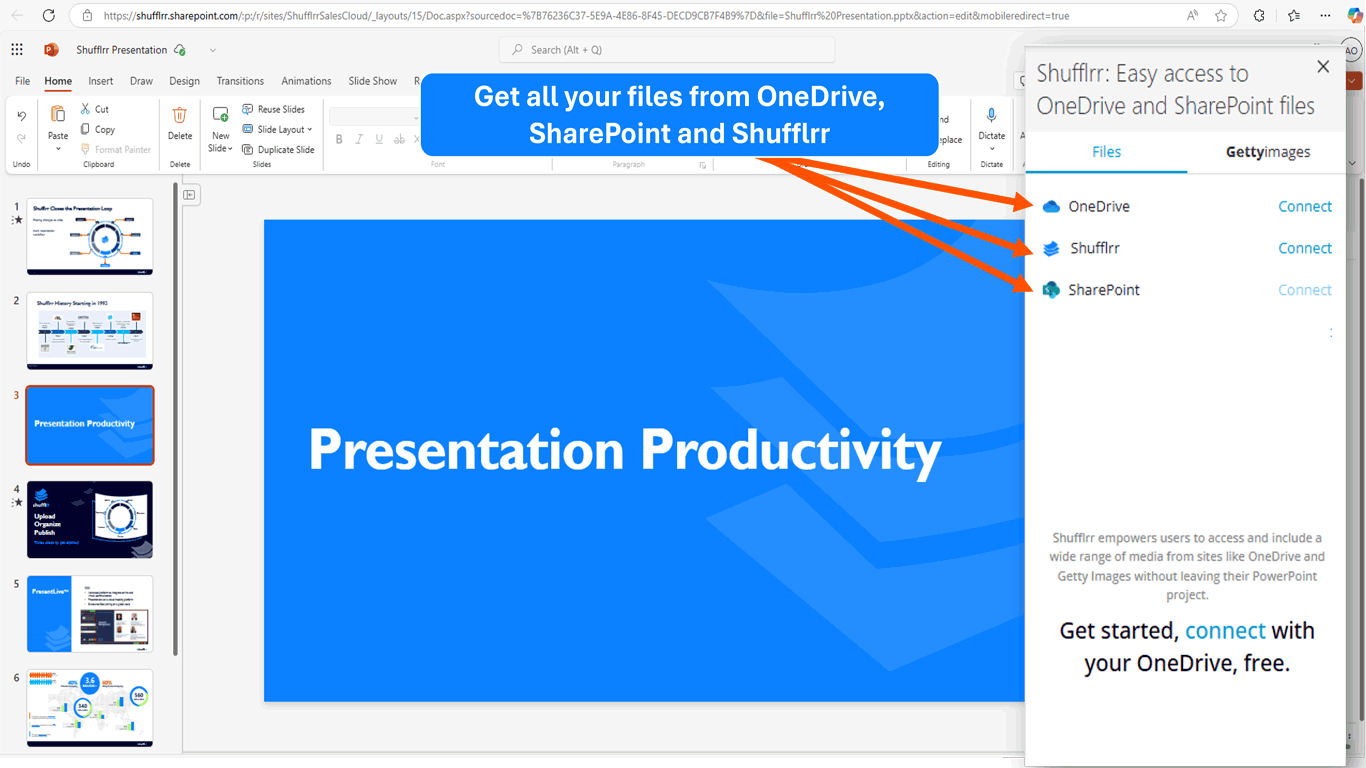Screen dimensions: 1366x768
Task: Click the OneDrive cloud icon
Action: click(1051, 207)
